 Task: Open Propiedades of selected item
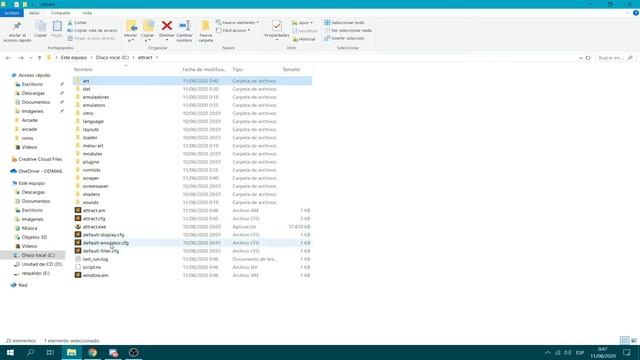pos(277,30)
